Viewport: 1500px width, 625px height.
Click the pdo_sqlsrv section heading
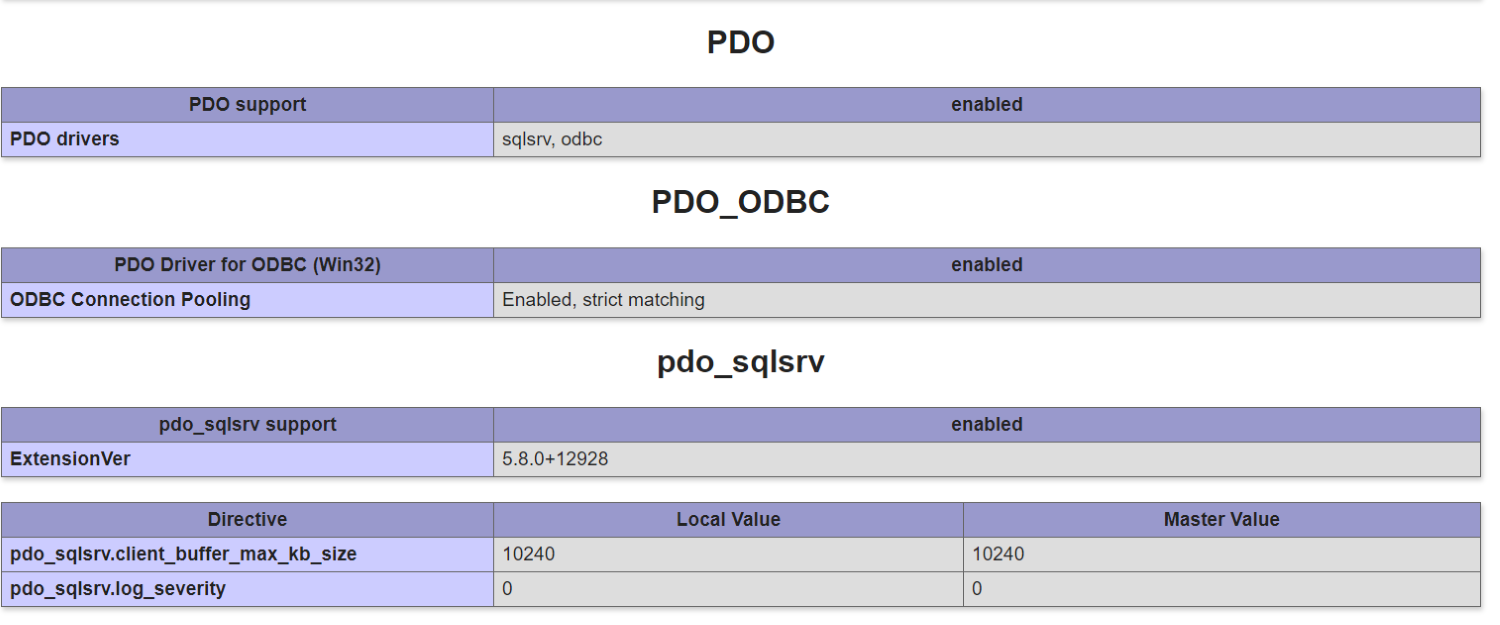tap(740, 362)
